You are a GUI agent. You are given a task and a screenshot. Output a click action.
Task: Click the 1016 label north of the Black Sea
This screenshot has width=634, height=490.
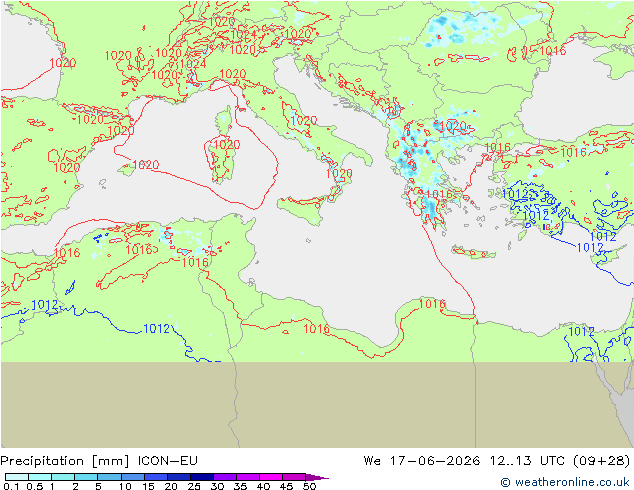(x=553, y=51)
